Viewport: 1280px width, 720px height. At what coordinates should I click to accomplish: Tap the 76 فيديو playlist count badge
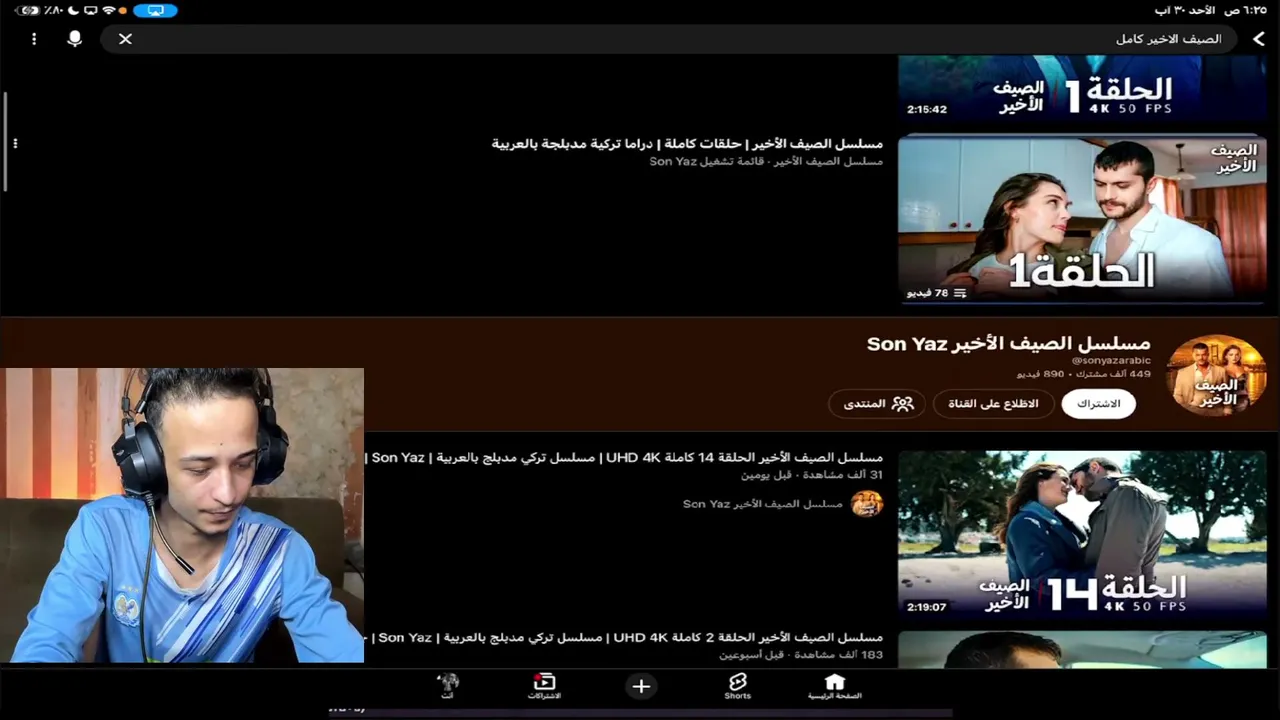coord(937,293)
